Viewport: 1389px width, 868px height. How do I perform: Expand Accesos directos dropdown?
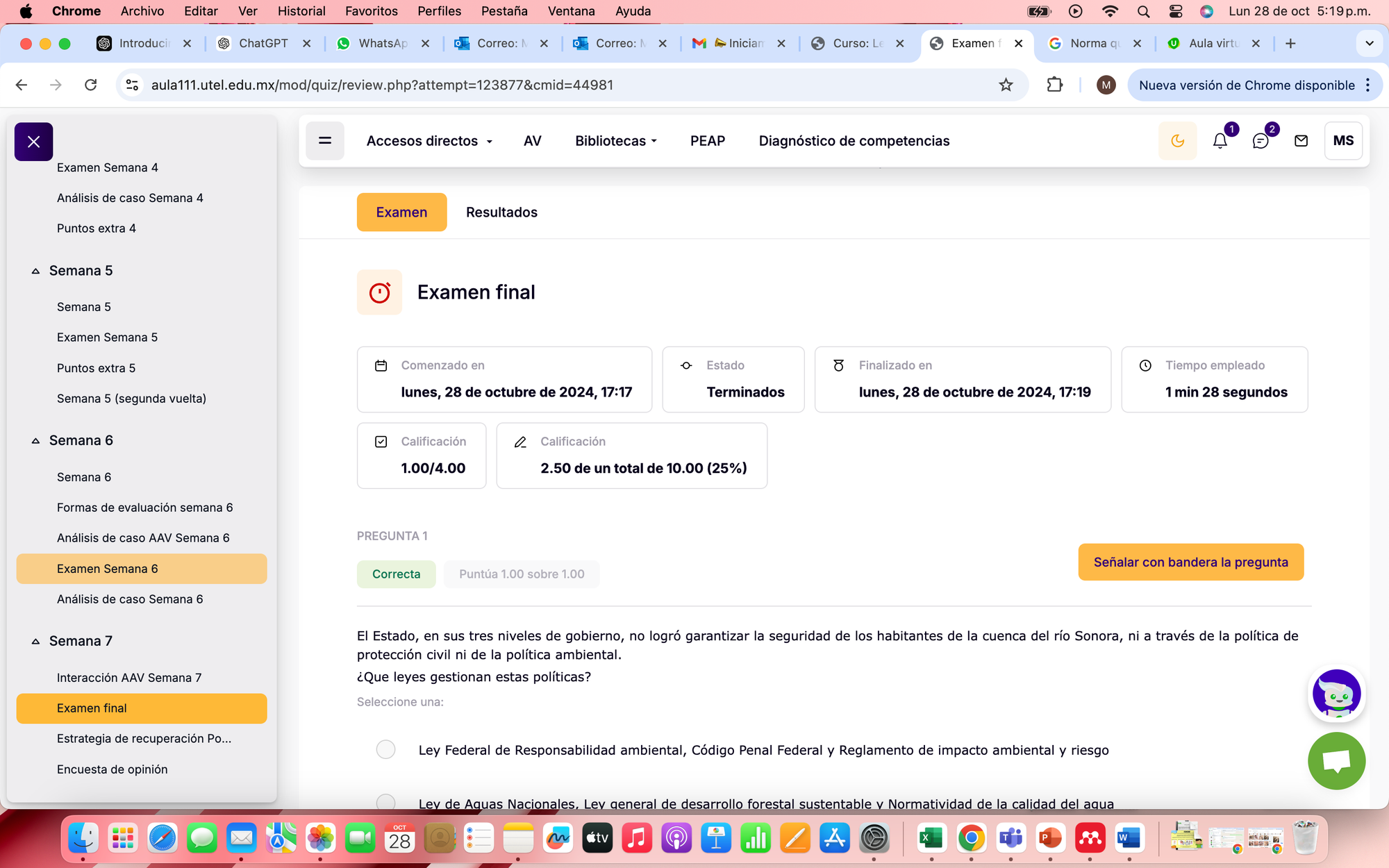[x=429, y=141]
